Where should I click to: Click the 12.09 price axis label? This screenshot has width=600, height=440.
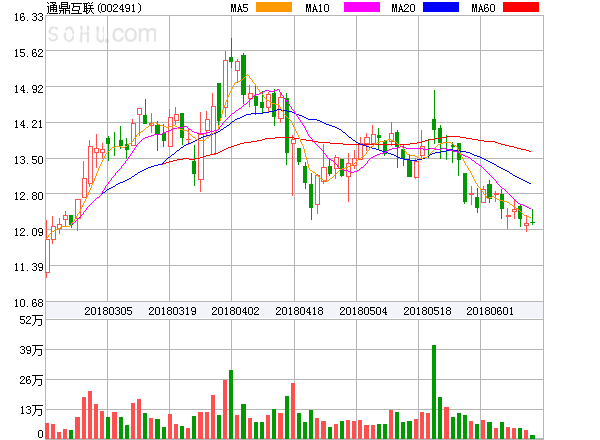pyautogui.click(x=29, y=232)
